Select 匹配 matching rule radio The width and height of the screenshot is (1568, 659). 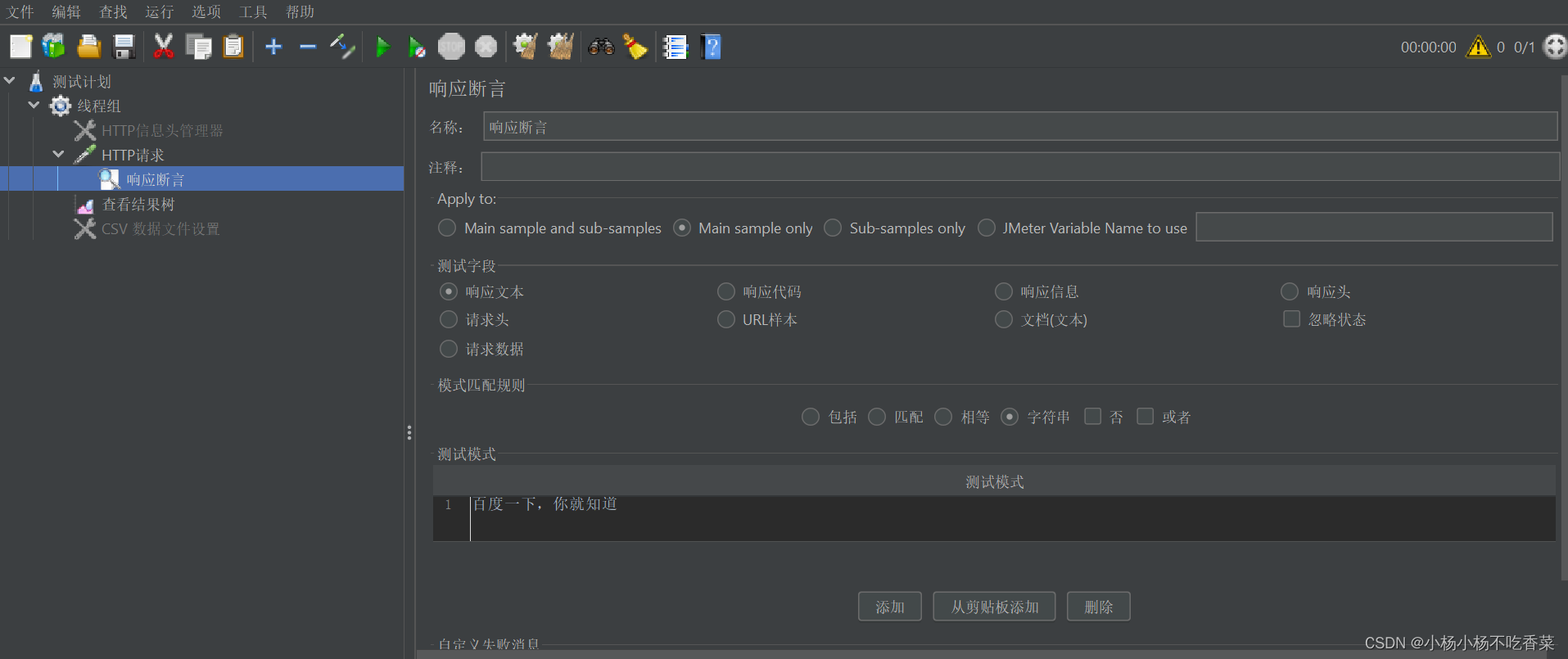tap(877, 417)
